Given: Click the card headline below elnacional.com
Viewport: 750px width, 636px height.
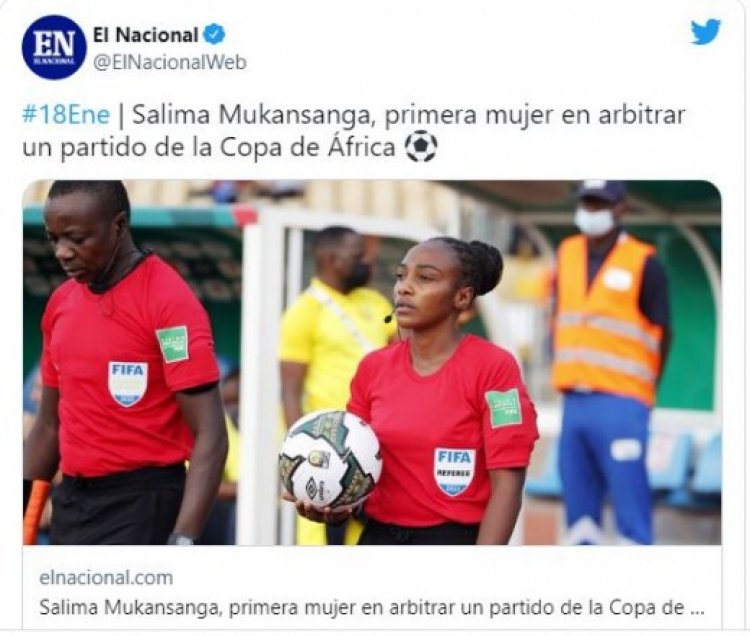Looking at the screenshot, I should pyautogui.click(x=372, y=608).
